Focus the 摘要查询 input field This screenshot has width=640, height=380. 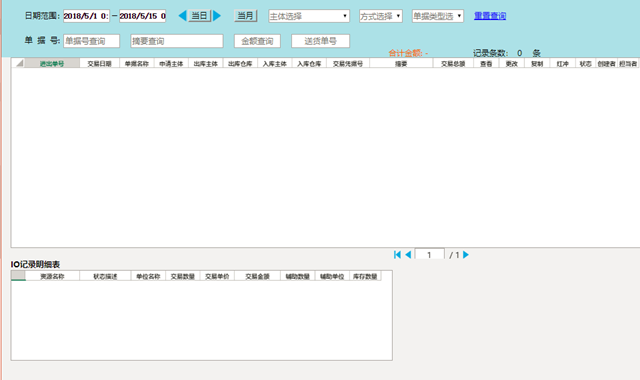tap(177, 41)
